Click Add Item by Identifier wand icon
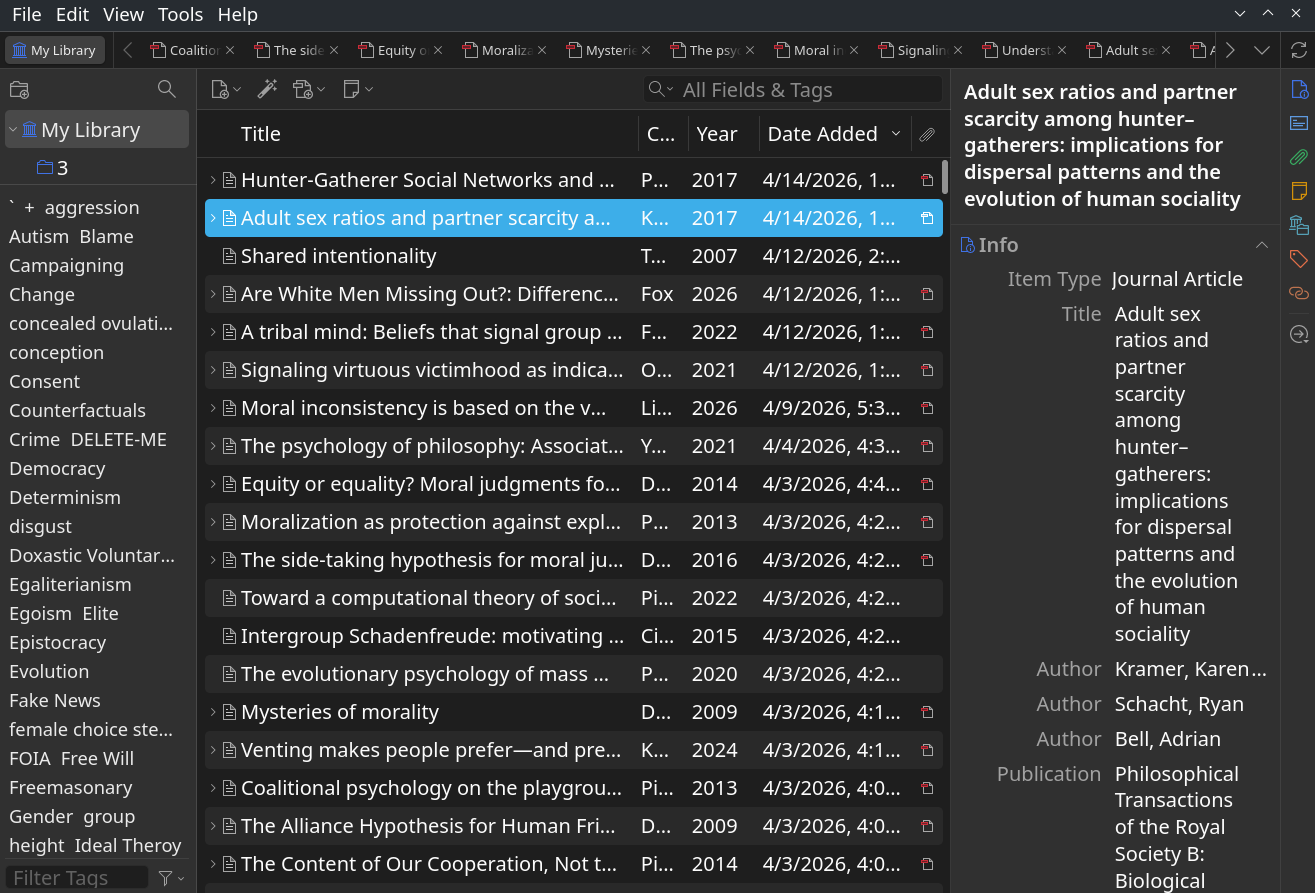Viewport: 1315px width, 893px height. [267, 90]
